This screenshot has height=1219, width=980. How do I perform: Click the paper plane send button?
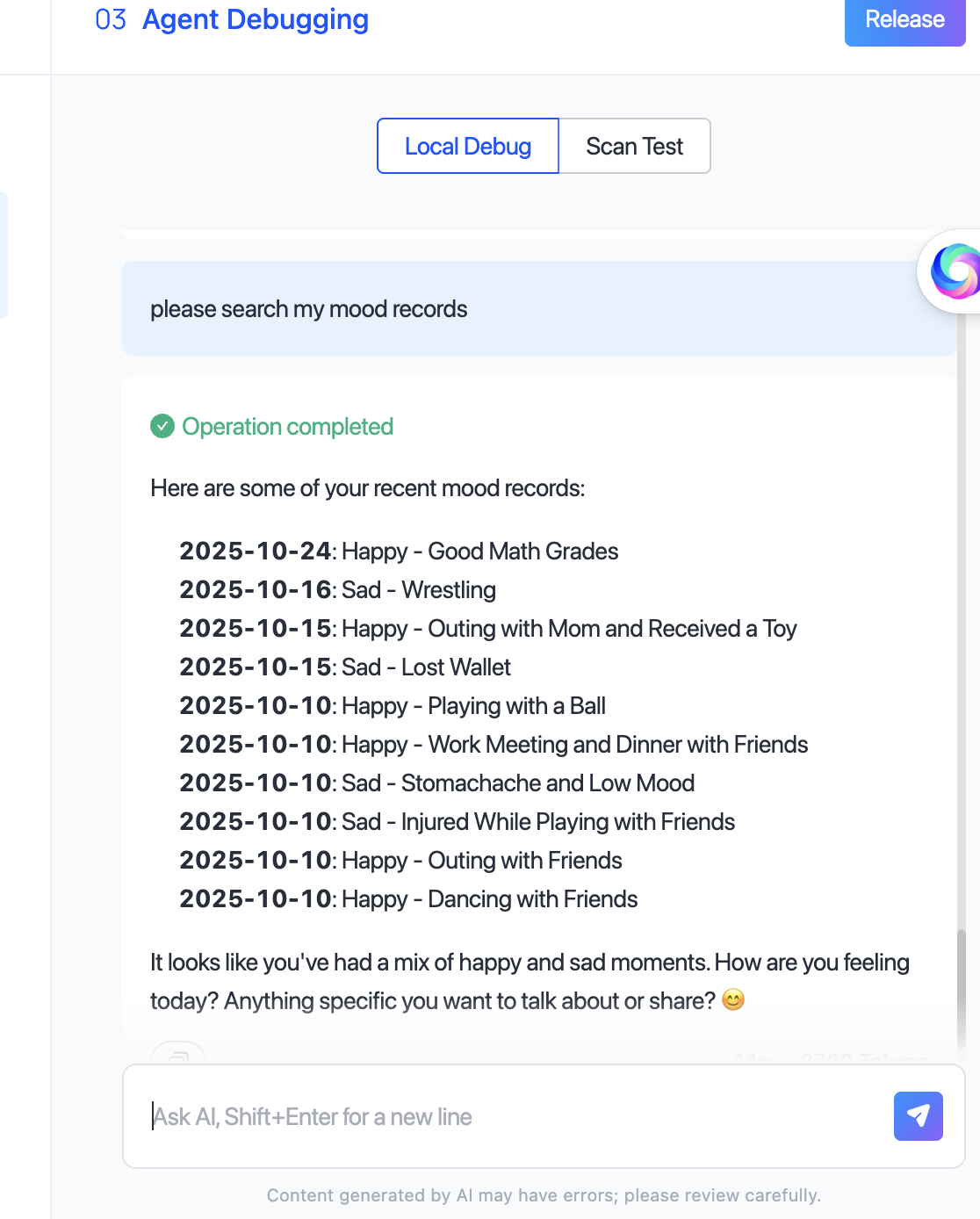click(918, 1116)
